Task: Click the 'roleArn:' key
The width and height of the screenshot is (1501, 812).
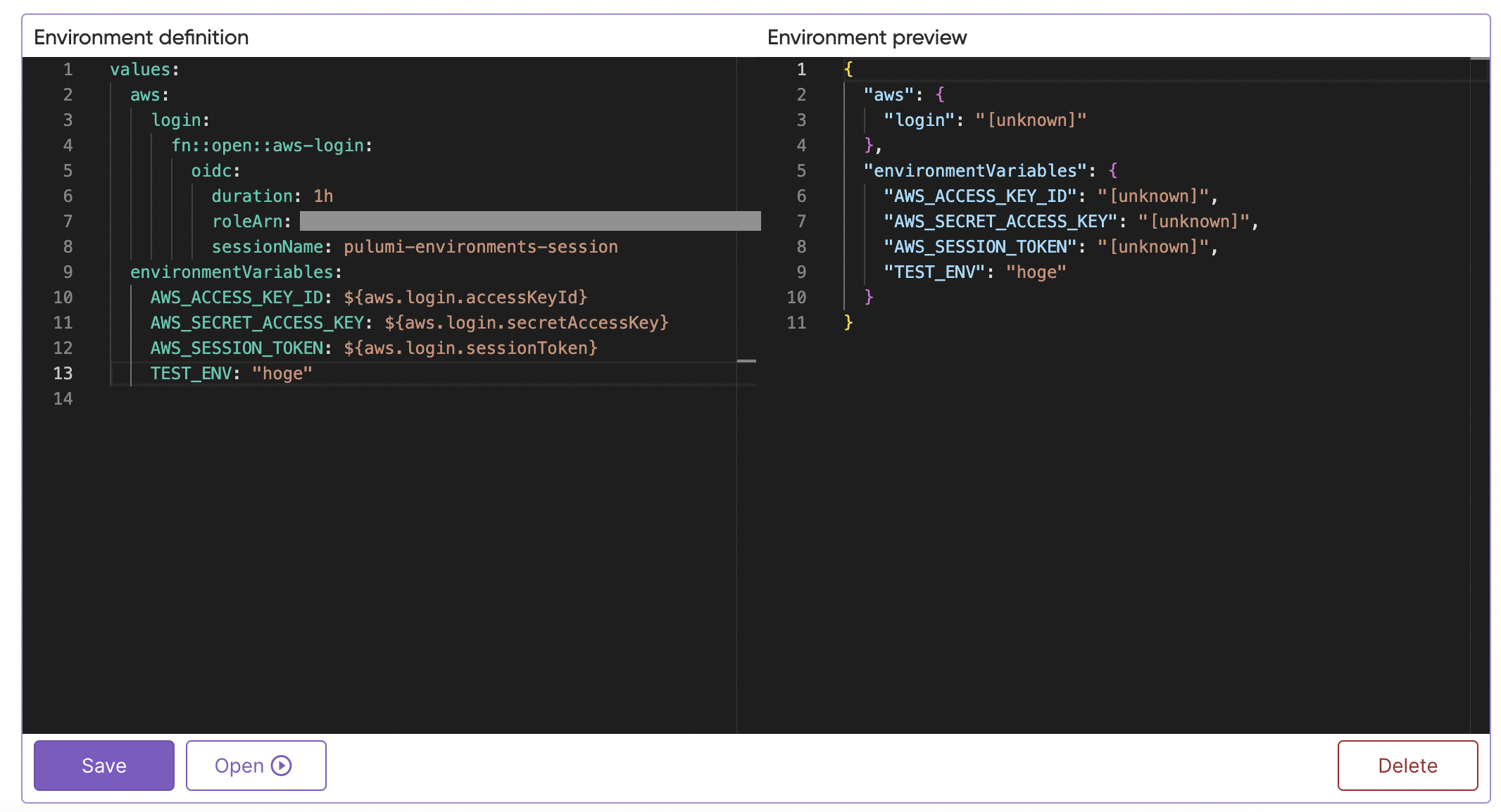Action: coord(252,222)
